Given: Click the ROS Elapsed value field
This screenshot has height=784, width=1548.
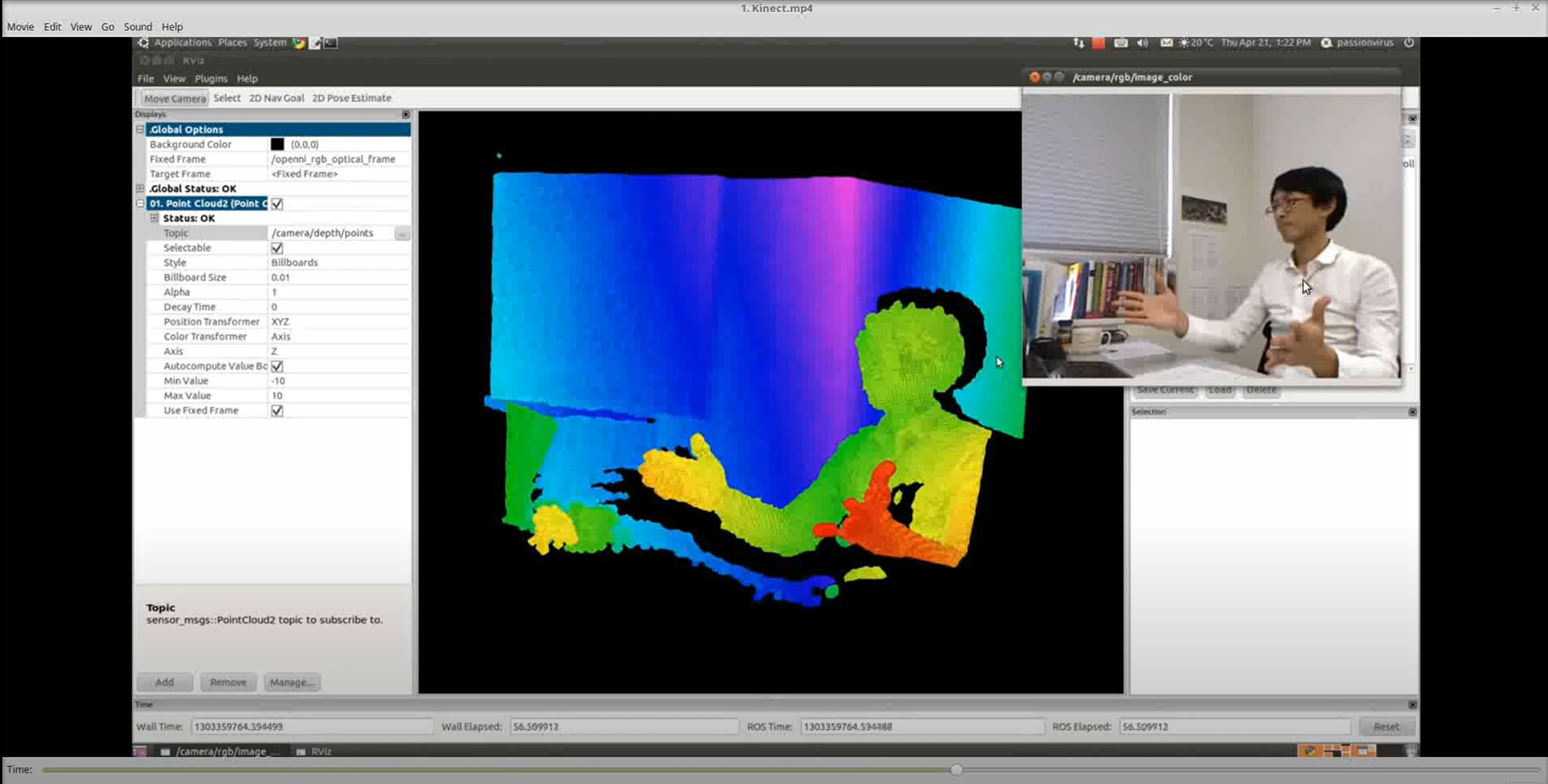Looking at the screenshot, I should (x=1234, y=727).
